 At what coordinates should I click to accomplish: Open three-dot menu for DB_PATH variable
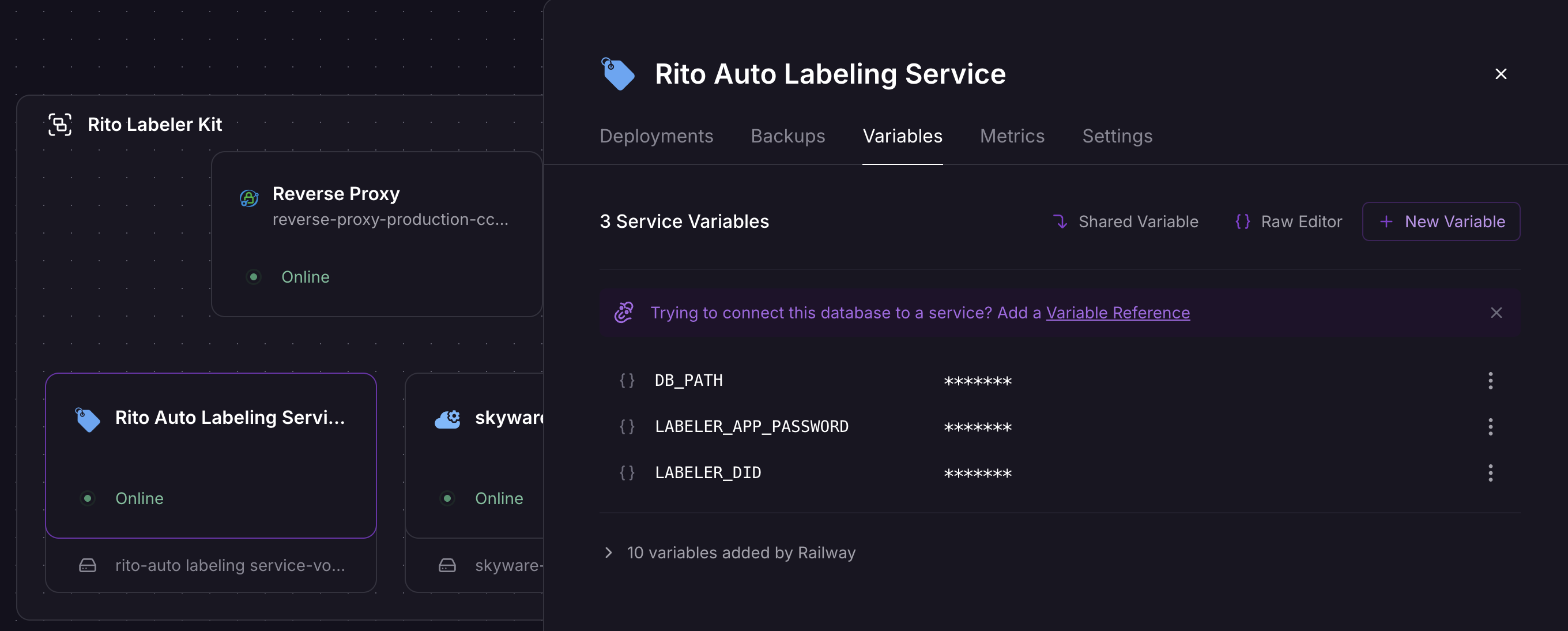[x=1490, y=381]
